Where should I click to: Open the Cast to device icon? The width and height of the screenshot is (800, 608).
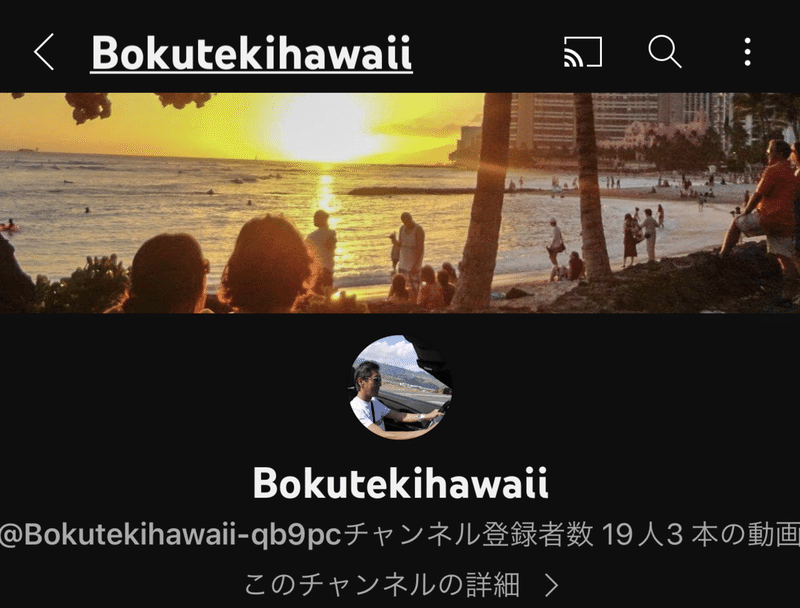coord(583,52)
